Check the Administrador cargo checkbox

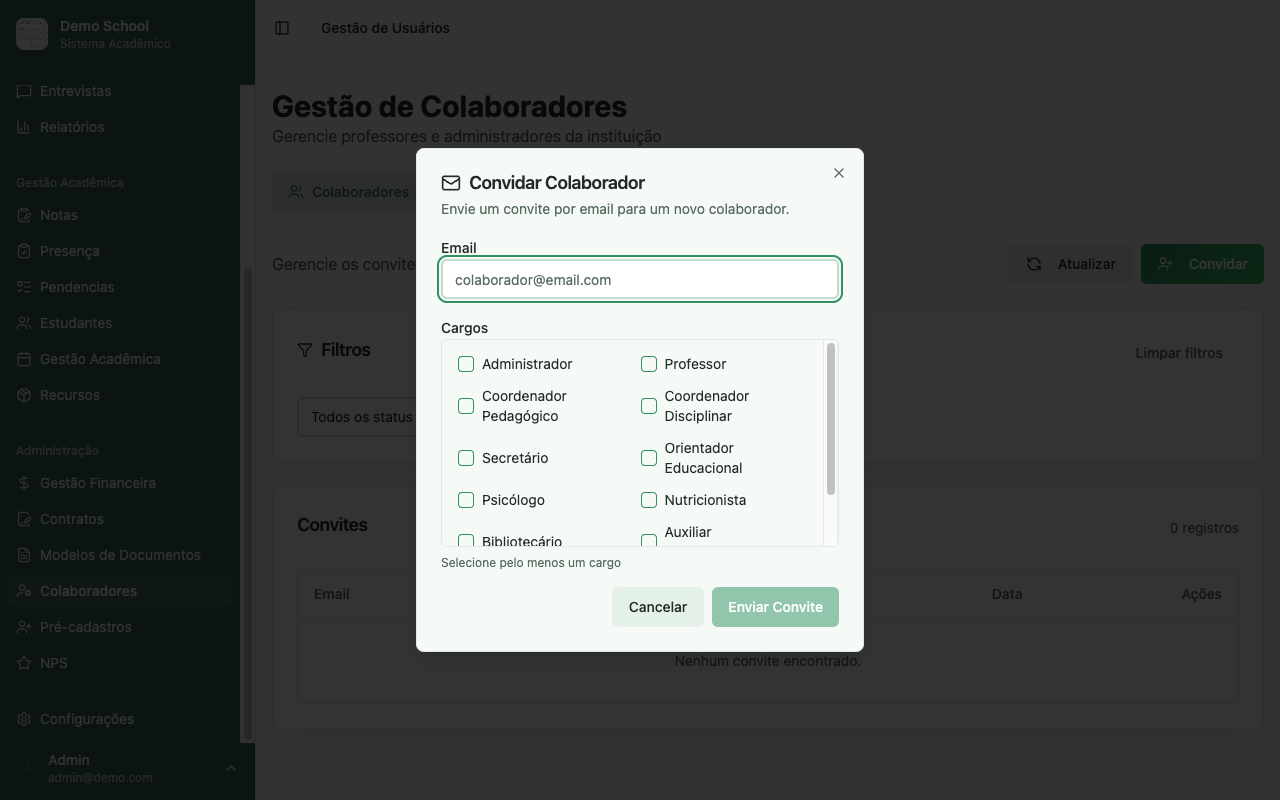(466, 364)
